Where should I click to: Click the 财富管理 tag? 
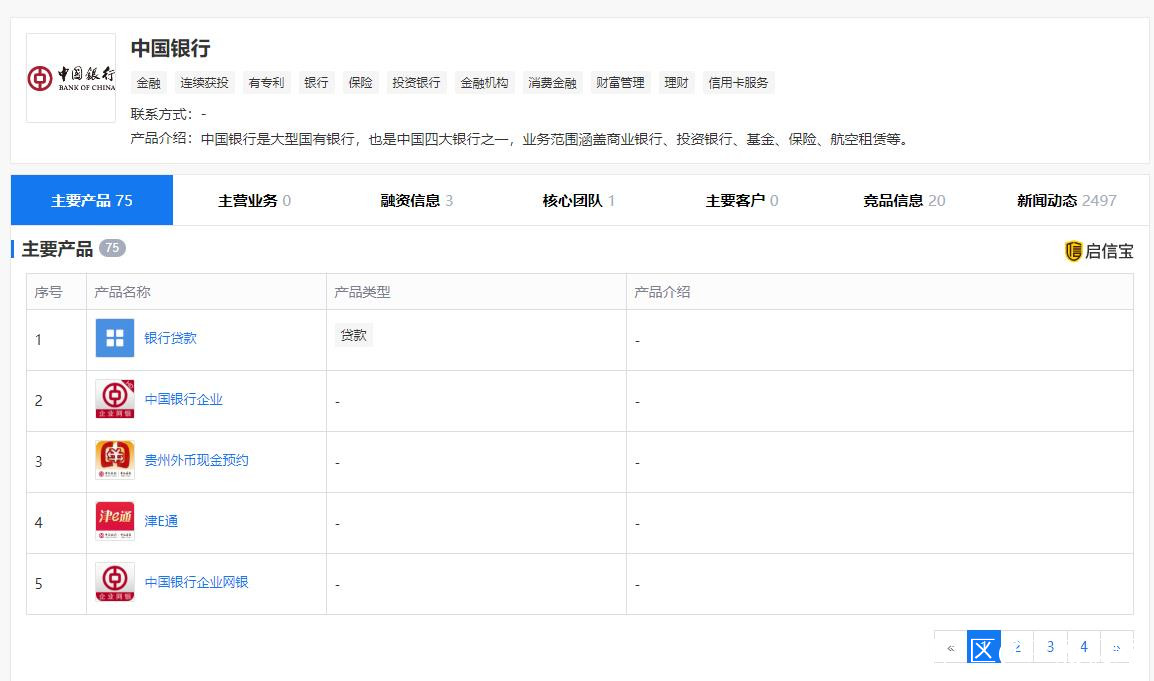(620, 82)
